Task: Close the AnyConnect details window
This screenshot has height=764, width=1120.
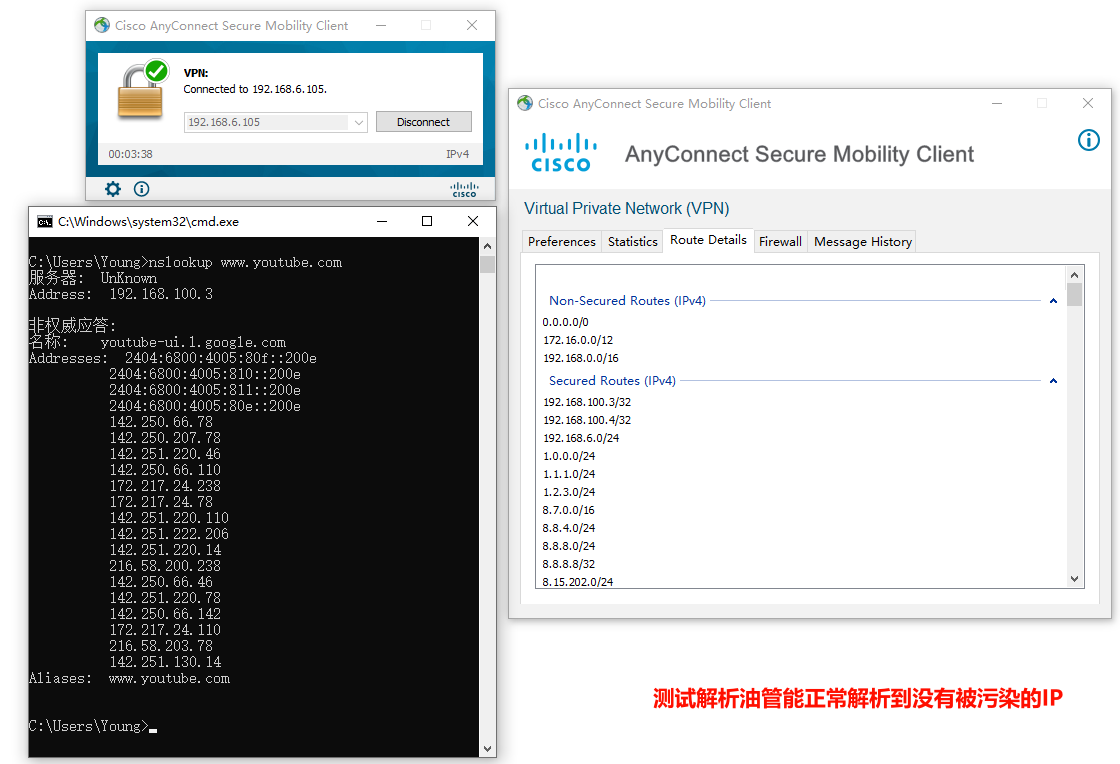Action: pyautogui.click(x=1088, y=103)
